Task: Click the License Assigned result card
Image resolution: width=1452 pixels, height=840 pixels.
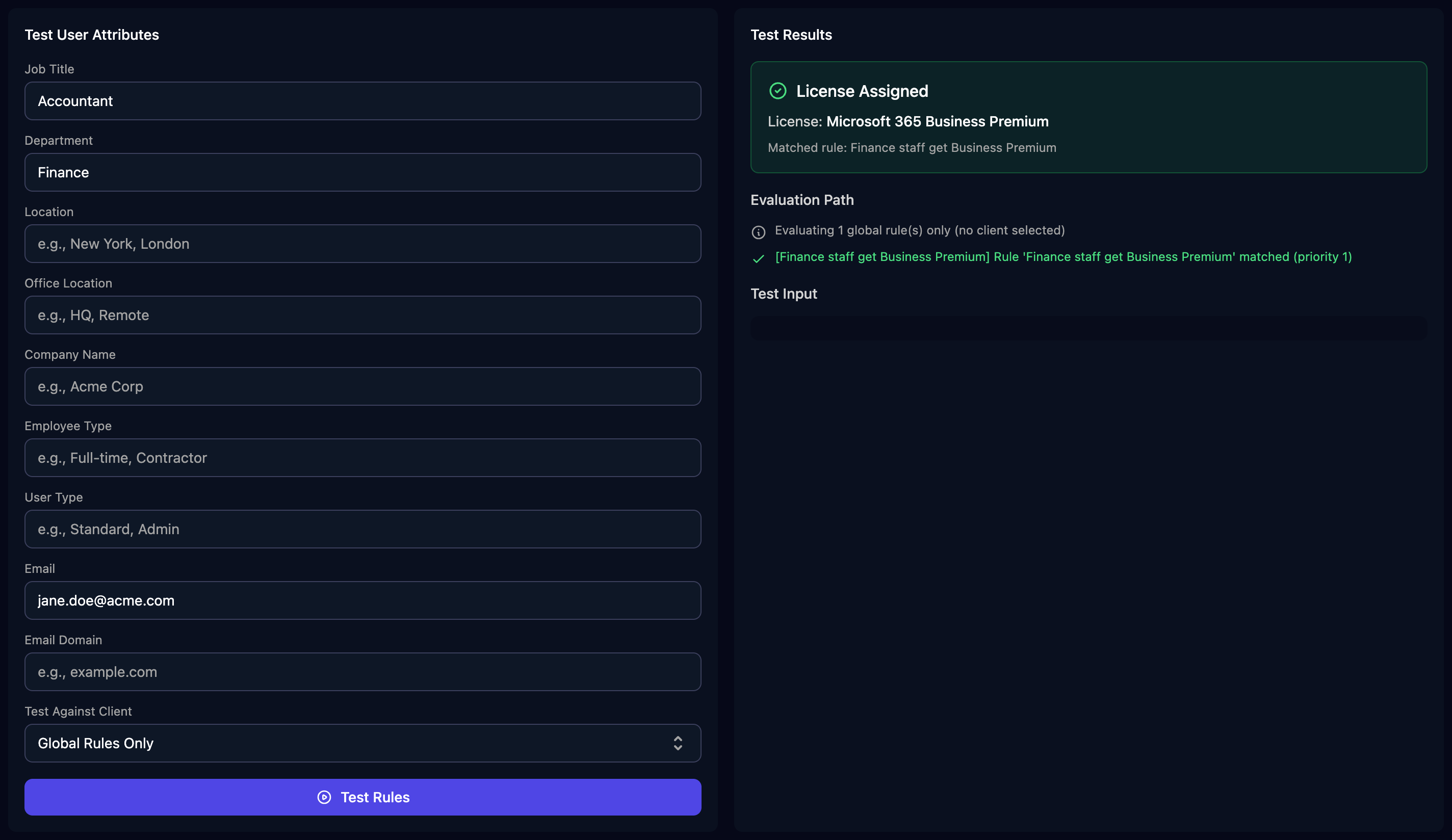Action: pos(1088,118)
